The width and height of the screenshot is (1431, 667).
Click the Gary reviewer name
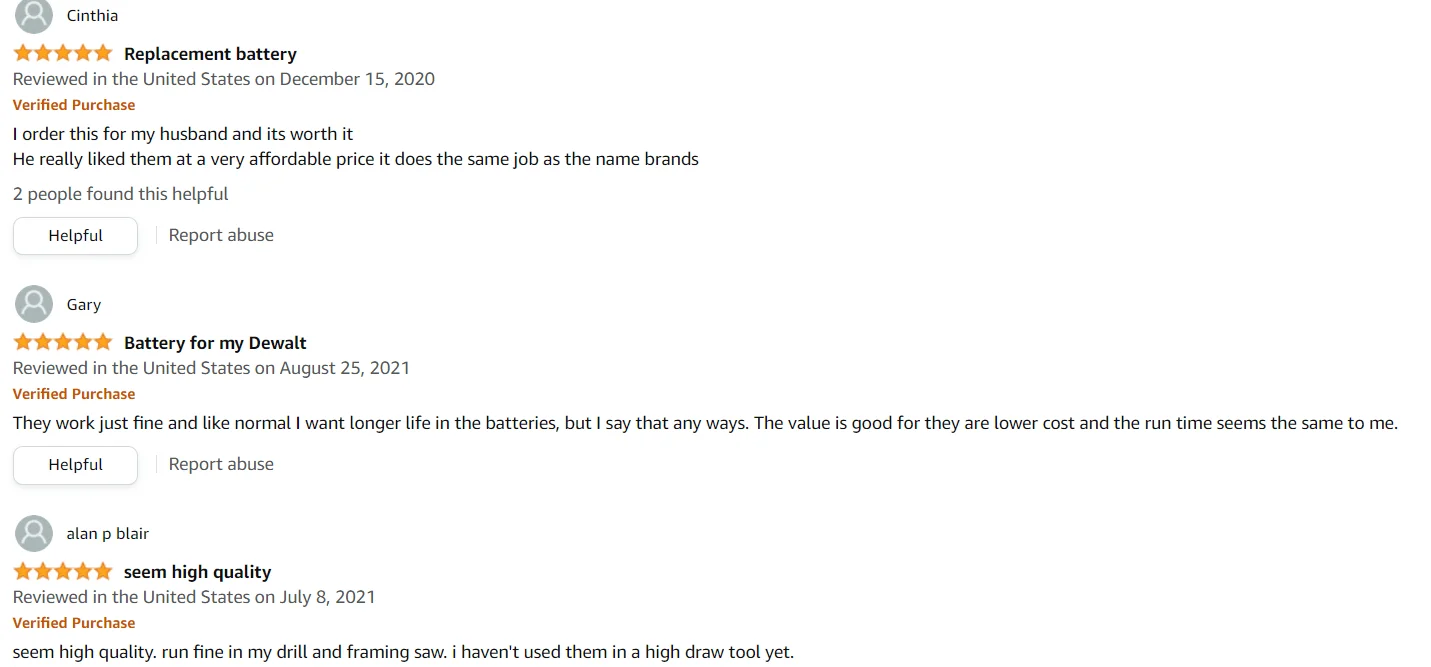click(84, 305)
